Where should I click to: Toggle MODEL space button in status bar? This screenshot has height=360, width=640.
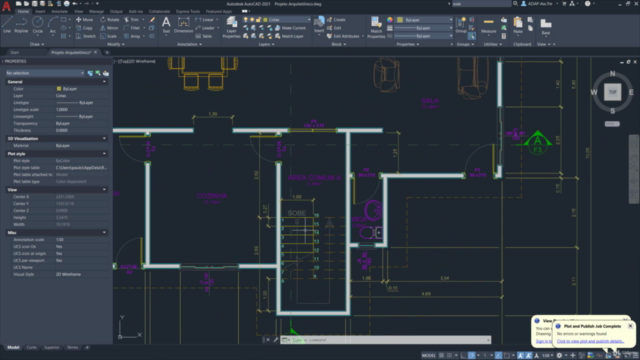tap(429, 356)
